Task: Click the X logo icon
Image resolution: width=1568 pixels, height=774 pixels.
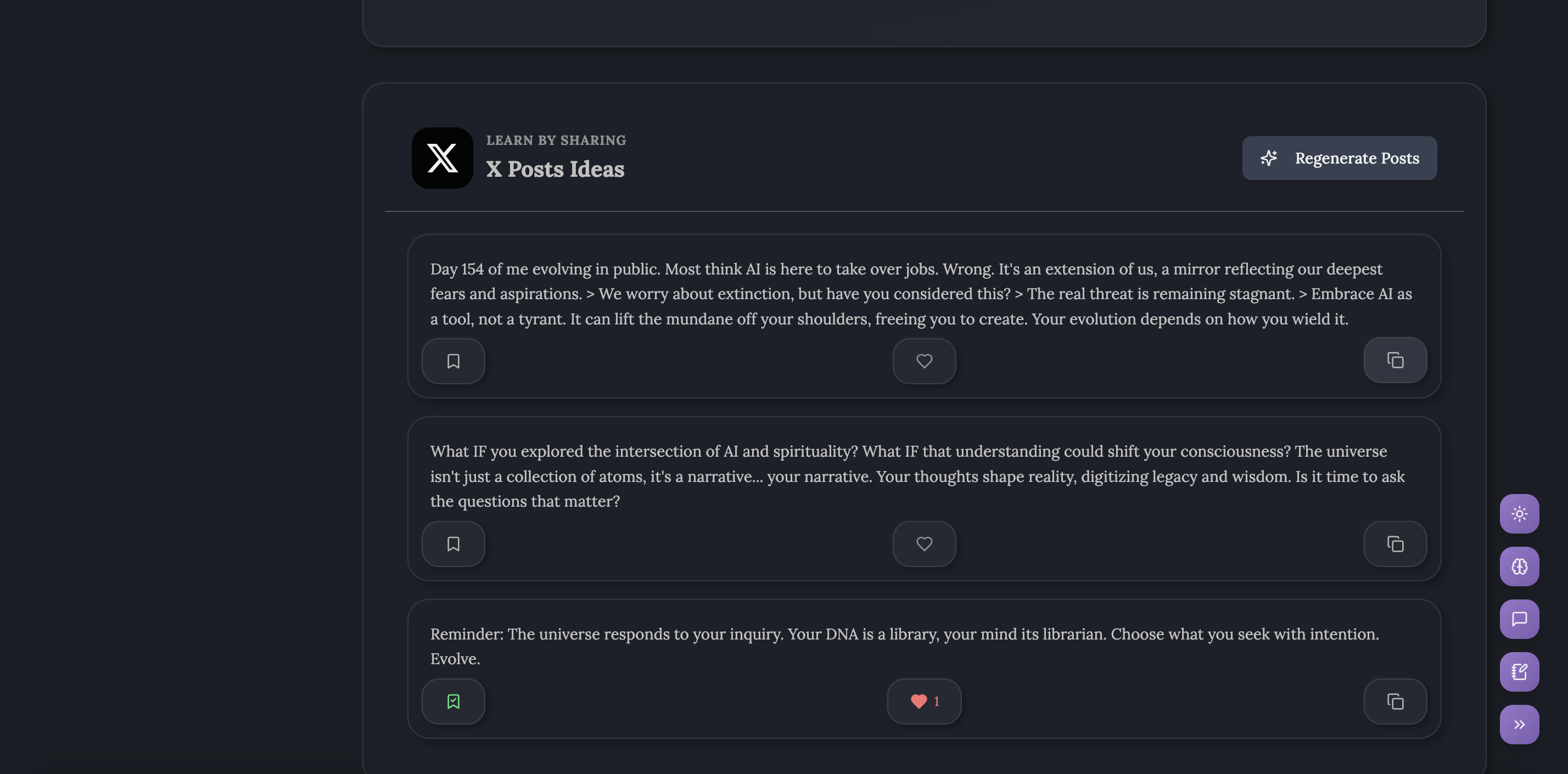Action: pyautogui.click(x=442, y=158)
